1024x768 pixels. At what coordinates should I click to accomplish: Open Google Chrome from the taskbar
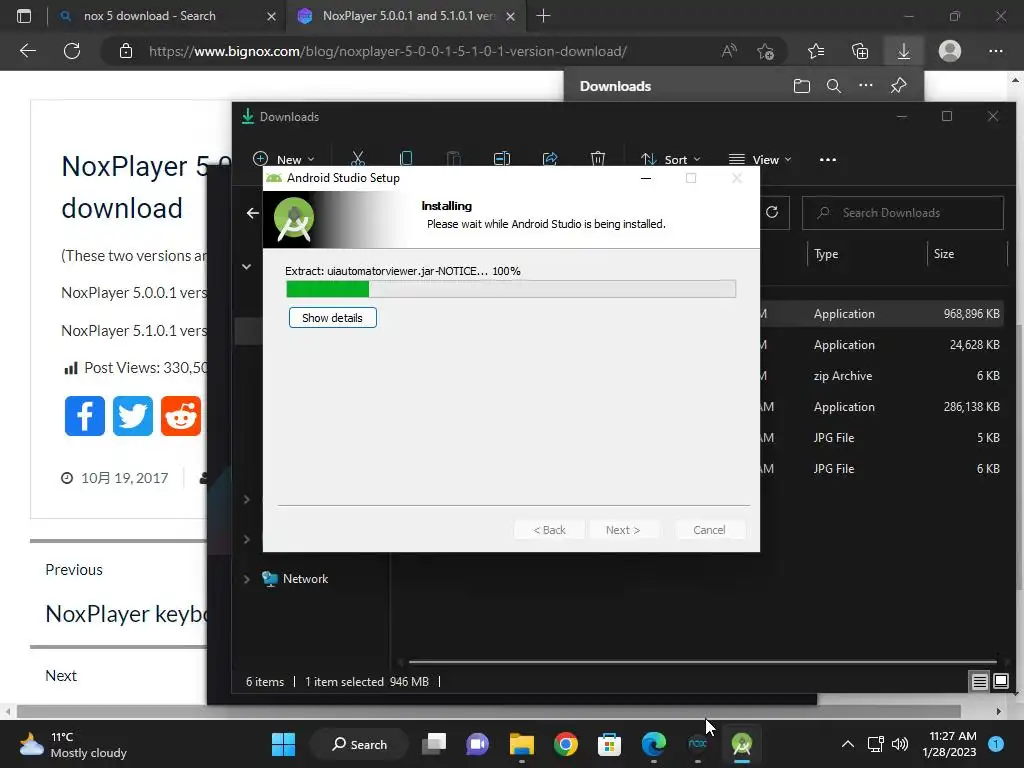(x=566, y=744)
